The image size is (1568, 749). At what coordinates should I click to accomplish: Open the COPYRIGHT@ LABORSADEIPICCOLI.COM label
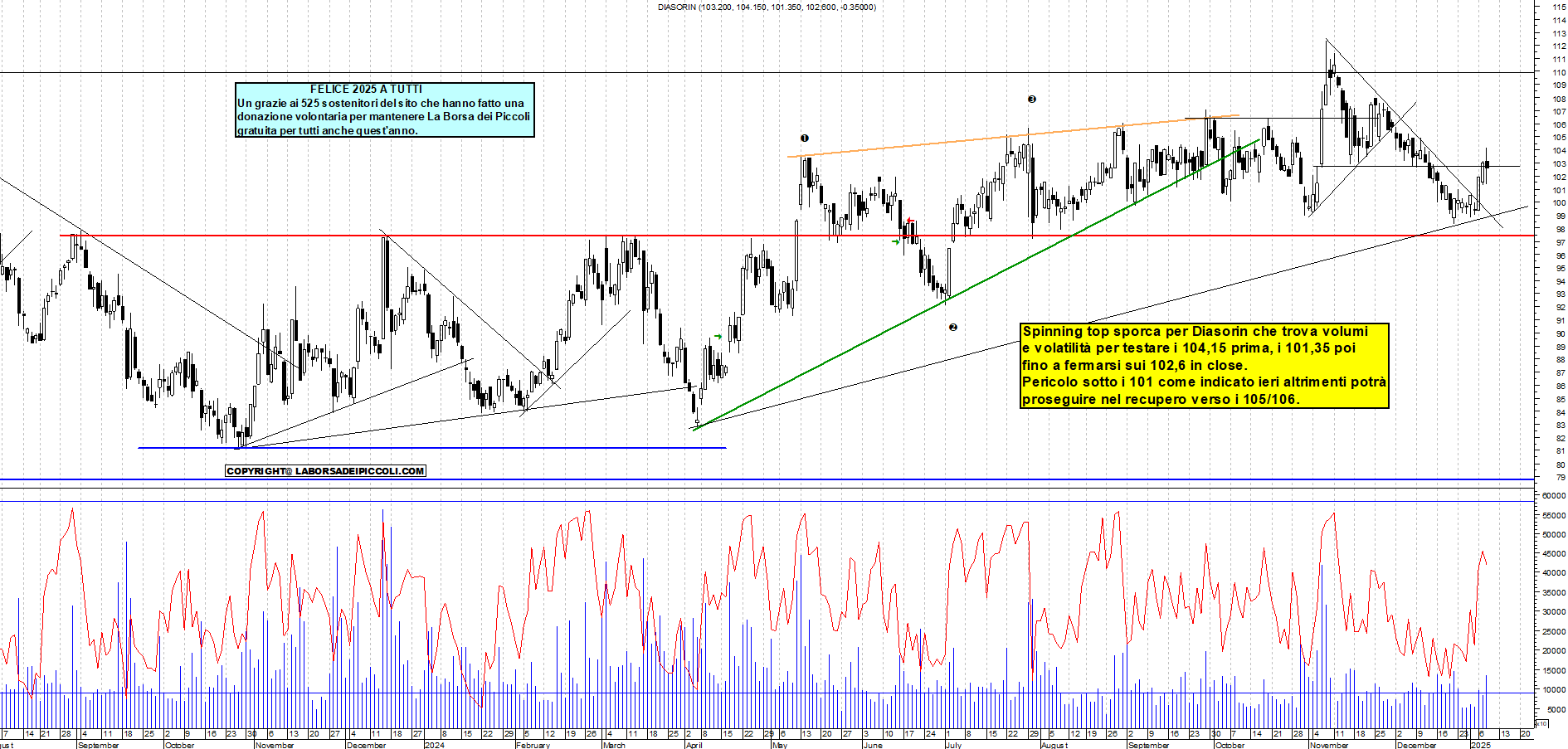tap(325, 471)
